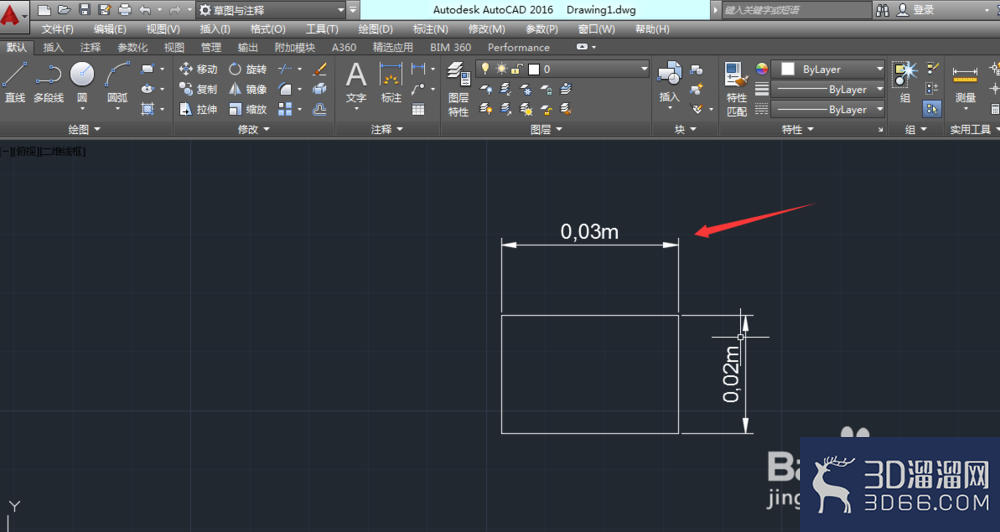Open the Text (文字) annotation tool
Viewport: 1000px width, 532px height.
point(356,83)
